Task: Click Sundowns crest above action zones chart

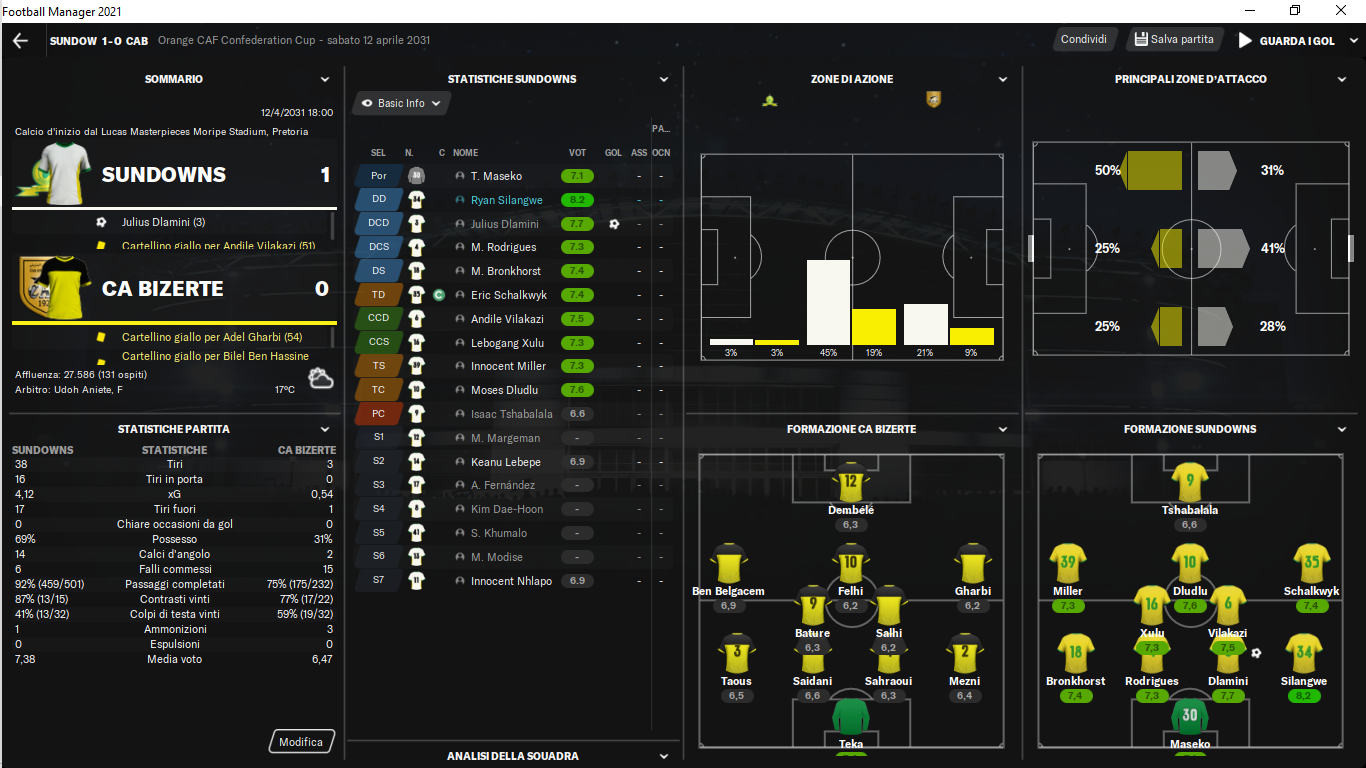Action: tap(770, 100)
